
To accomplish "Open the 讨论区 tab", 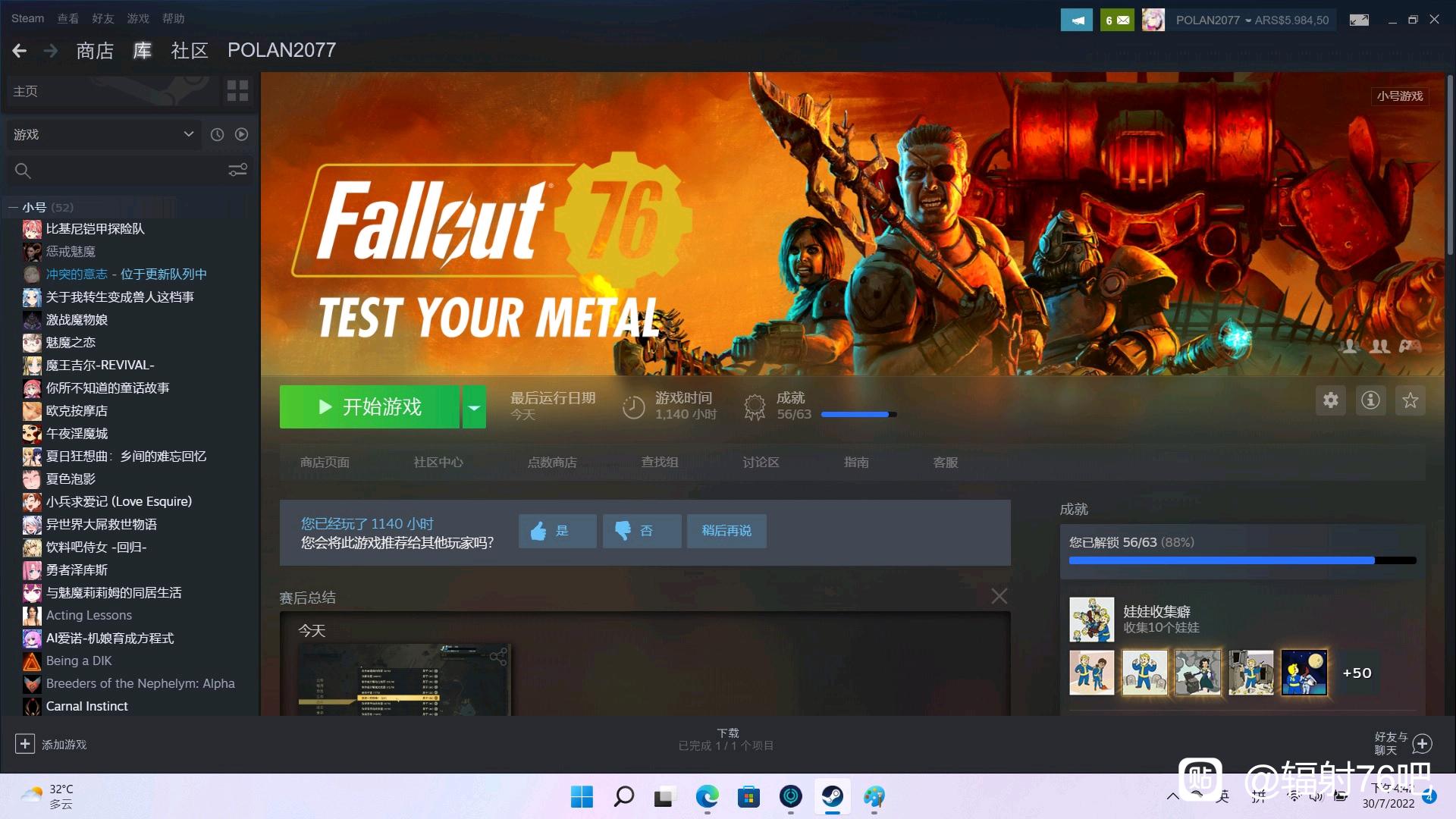I will tap(761, 463).
